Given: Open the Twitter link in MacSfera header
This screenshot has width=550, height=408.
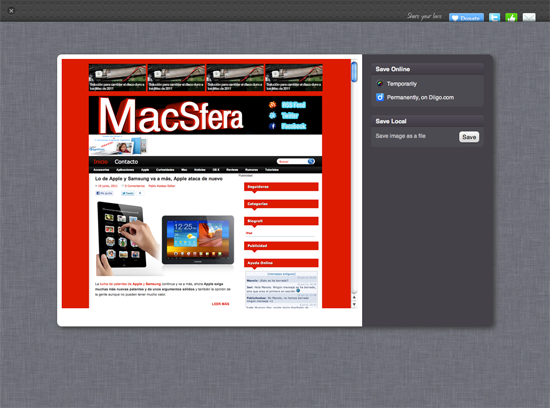Looking at the screenshot, I should (290, 115).
